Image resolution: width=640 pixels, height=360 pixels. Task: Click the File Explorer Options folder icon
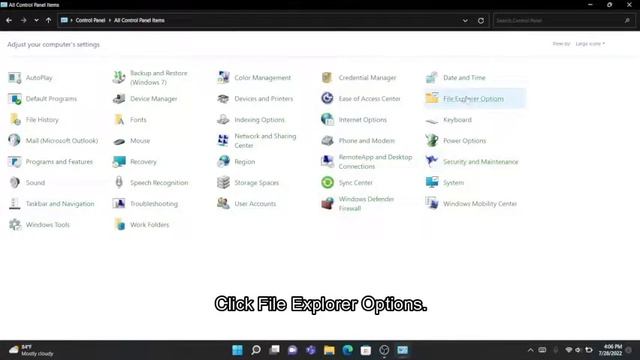(x=432, y=98)
